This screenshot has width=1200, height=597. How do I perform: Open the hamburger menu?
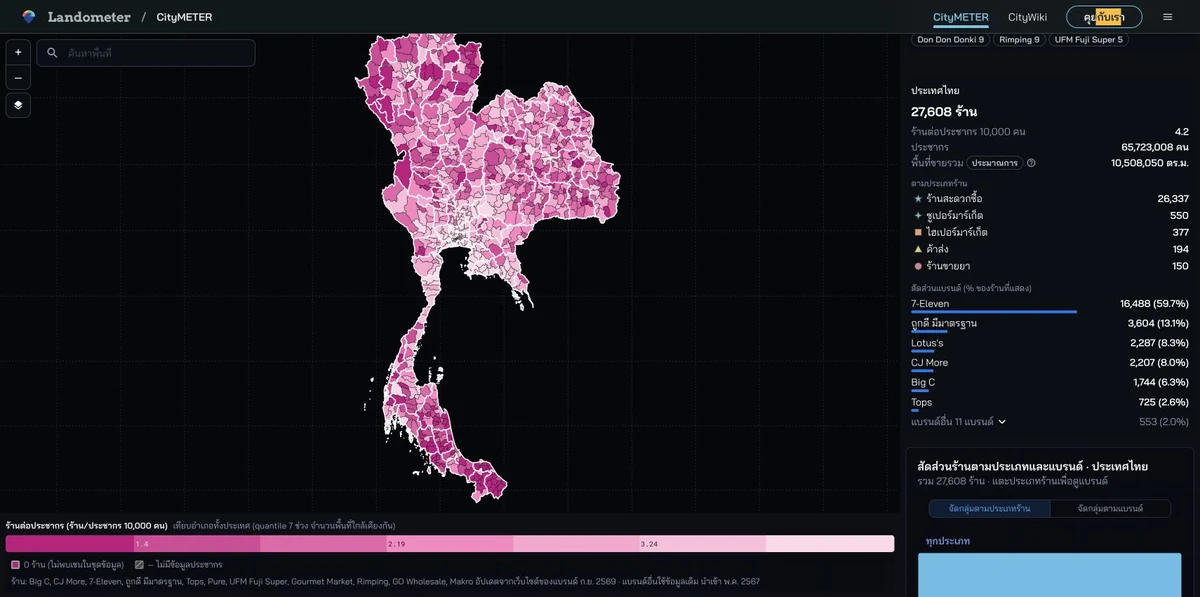click(x=1167, y=17)
